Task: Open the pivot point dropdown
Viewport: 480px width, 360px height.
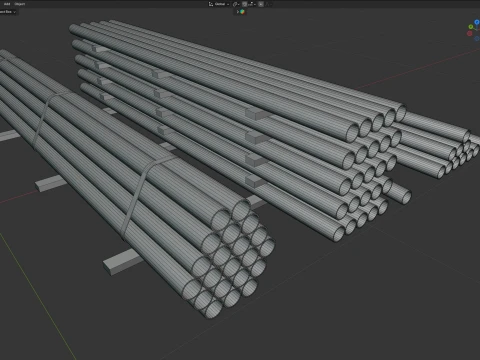Action: [x=236, y=4]
